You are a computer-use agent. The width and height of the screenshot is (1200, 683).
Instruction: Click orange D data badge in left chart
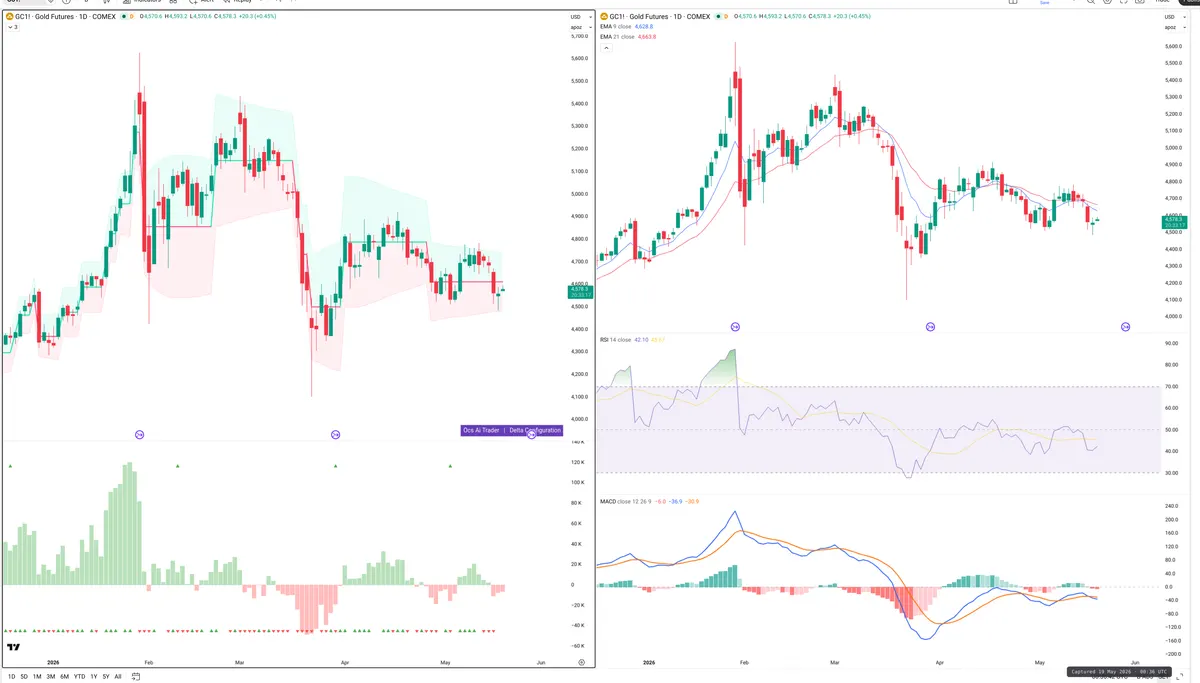132,17
